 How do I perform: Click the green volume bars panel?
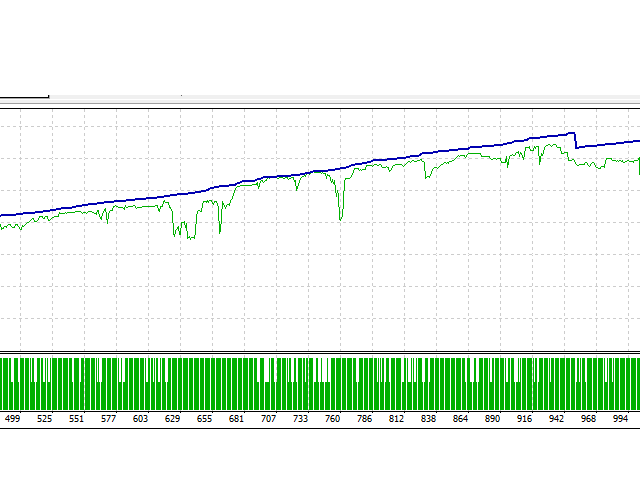[320, 384]
